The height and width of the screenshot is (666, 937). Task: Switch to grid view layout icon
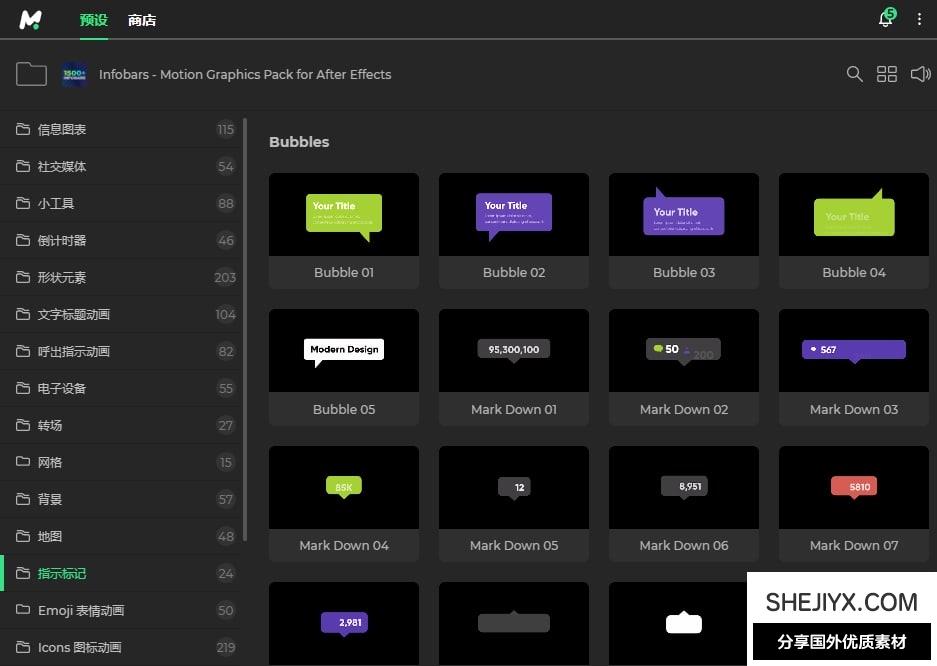point(887,74)
